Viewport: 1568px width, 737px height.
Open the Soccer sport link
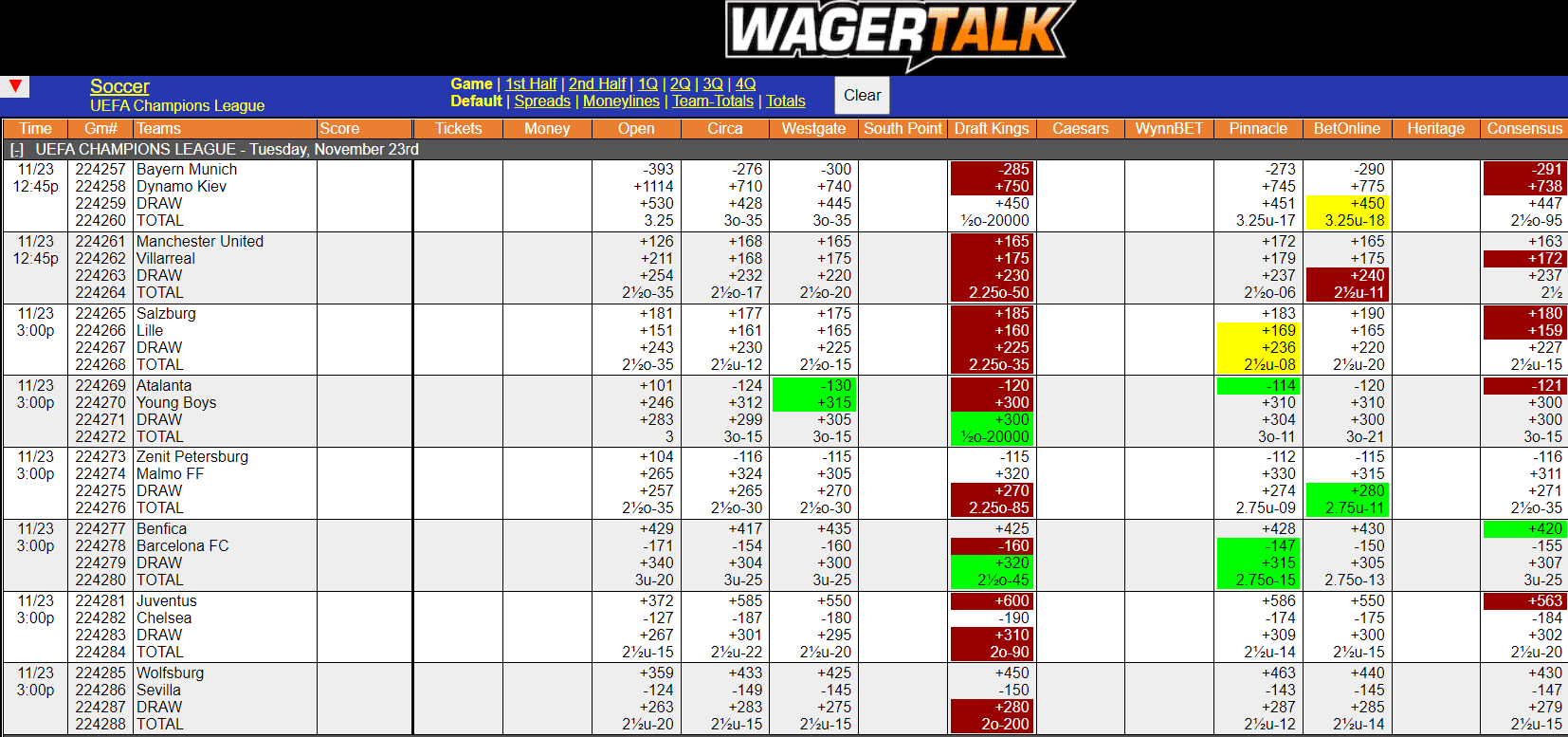coord(119,86)
